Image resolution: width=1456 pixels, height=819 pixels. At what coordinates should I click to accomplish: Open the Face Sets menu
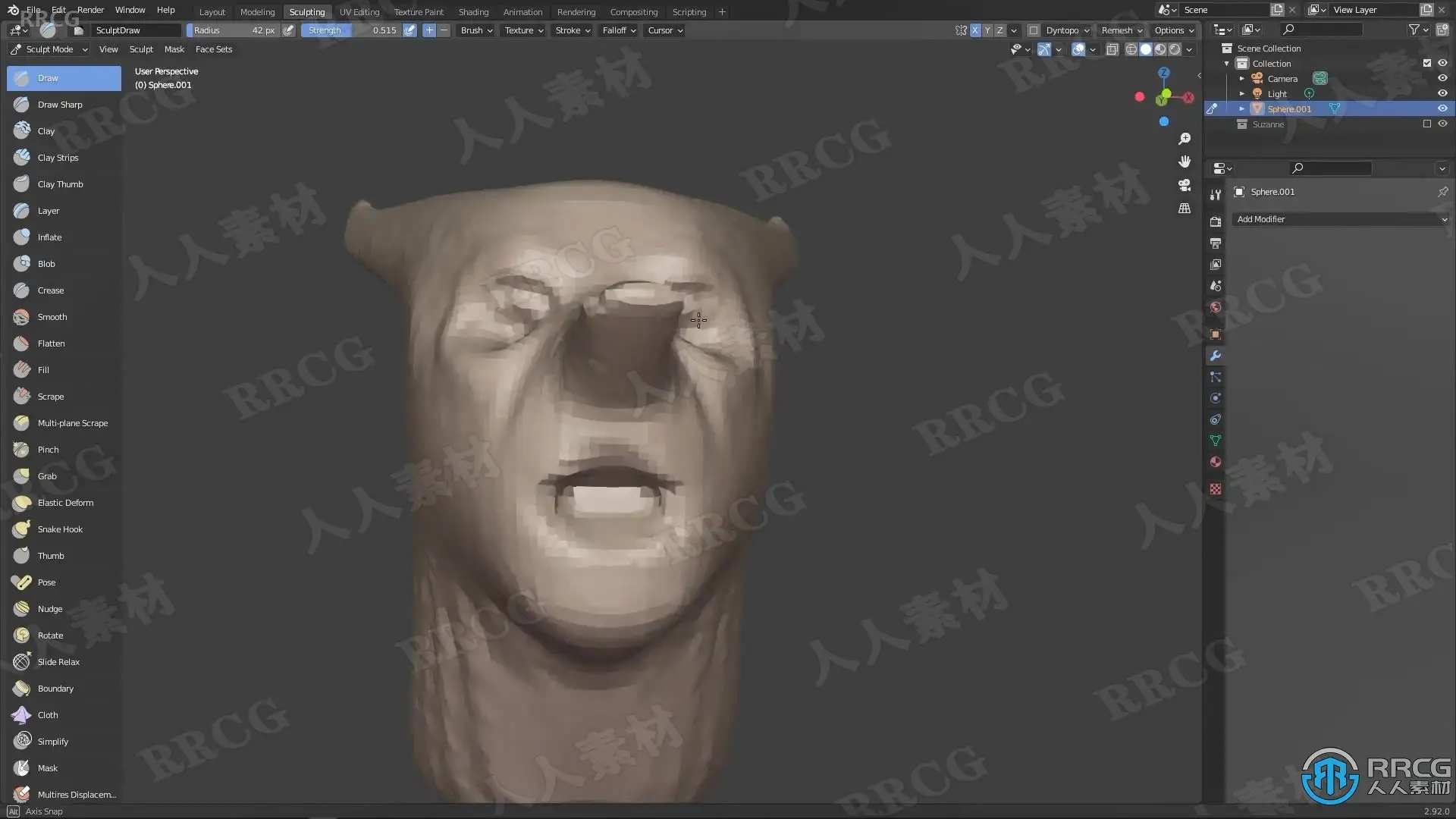pyautogui.click(x=214, y=49)
